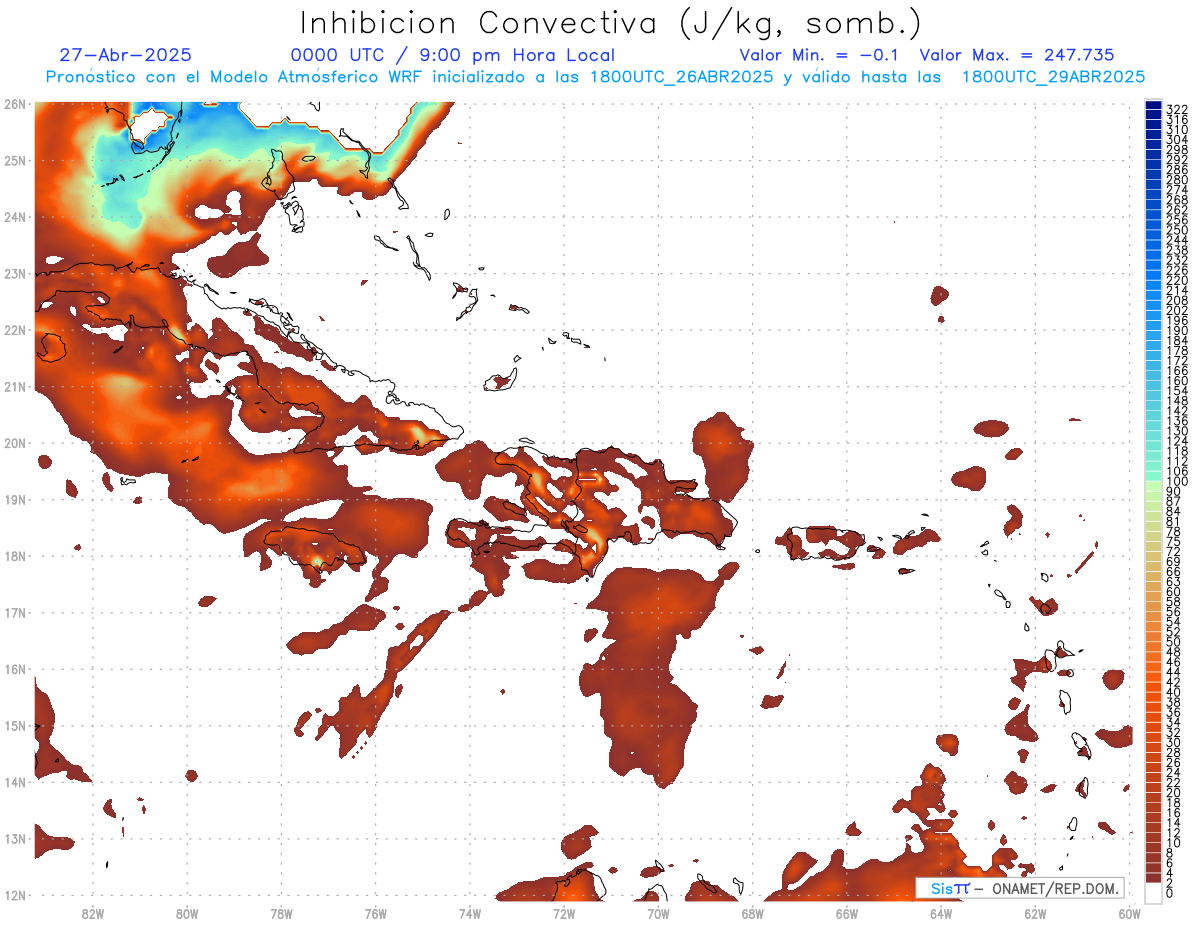The height and width of the screenshot is (927, 1200).
Task: Click the color scale value 0
Action: [x=1170, y=892]
